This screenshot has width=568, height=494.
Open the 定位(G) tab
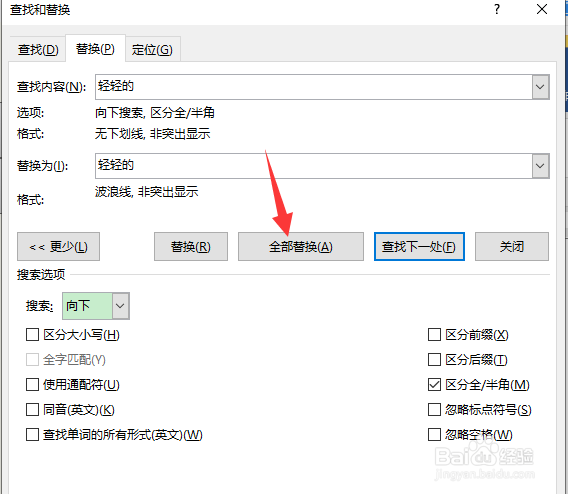click(x=153, y=50)
